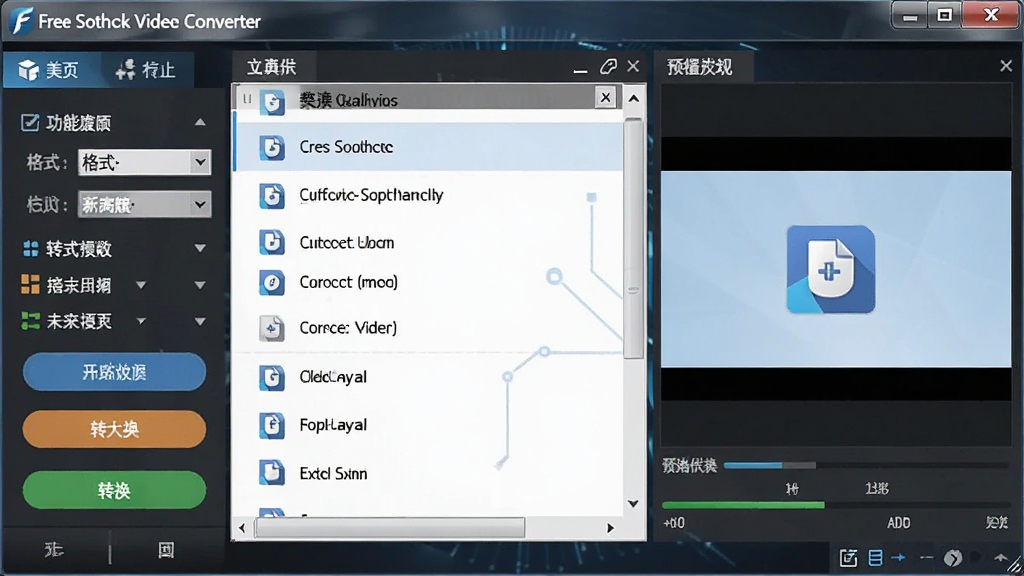Click the handle at left of Qualhvios header
1024x576 pixels.
(x=247, y=99)
